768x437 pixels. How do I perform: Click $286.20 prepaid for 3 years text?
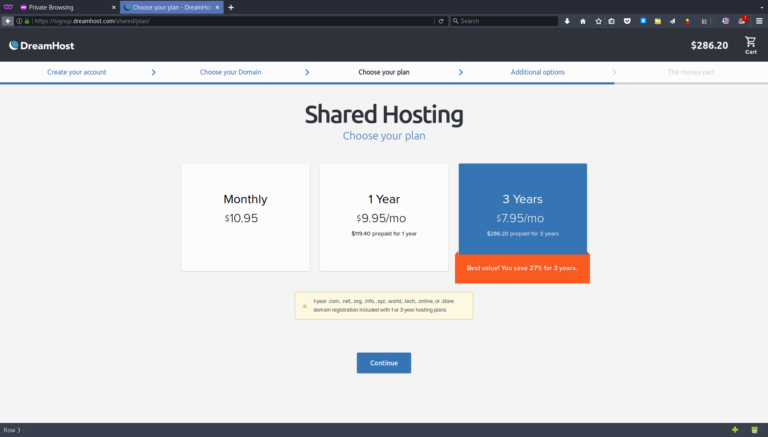523,234
